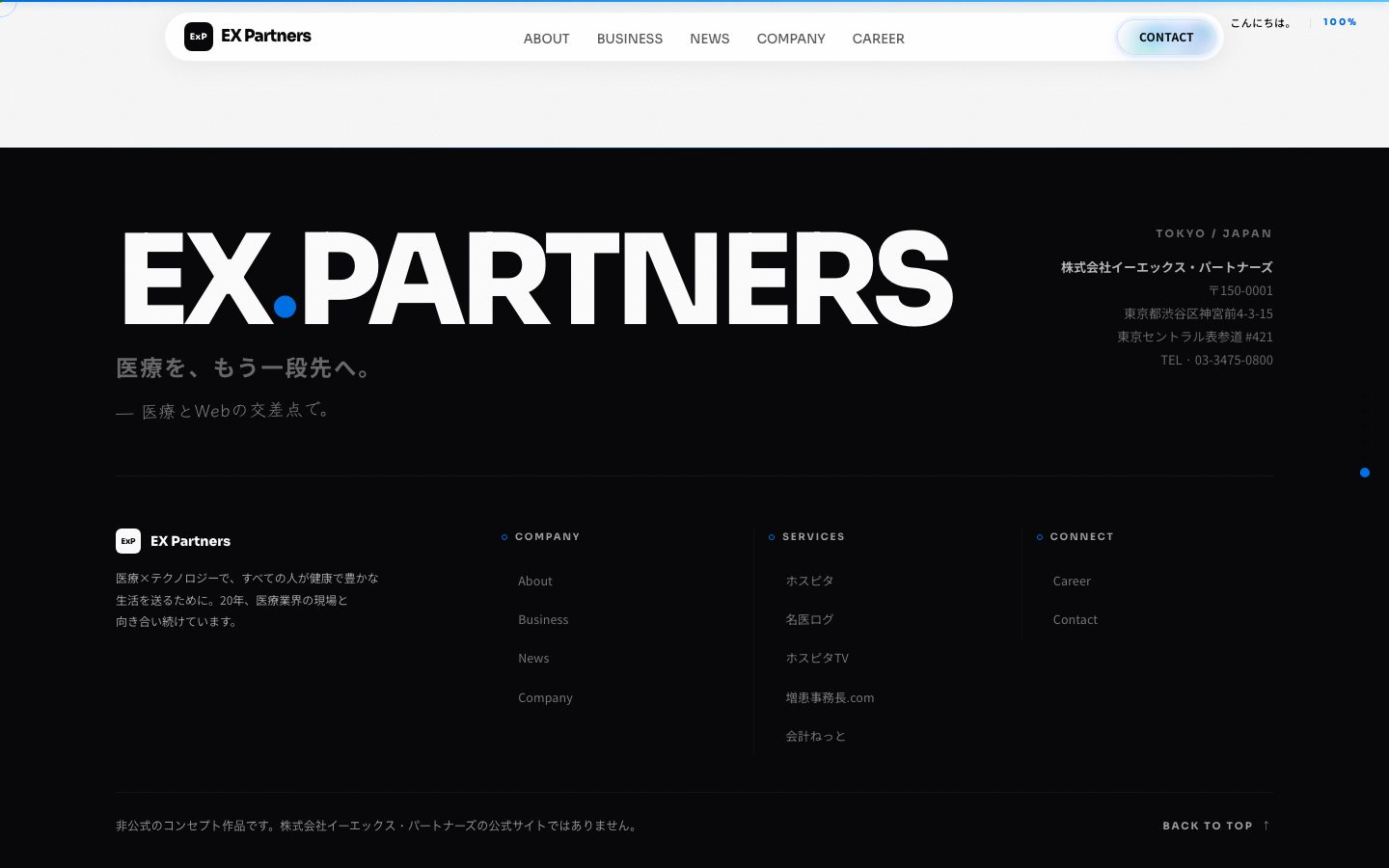Open the footer Career link
This screenshot has height=868, width=1389.
click(1072, 581)
